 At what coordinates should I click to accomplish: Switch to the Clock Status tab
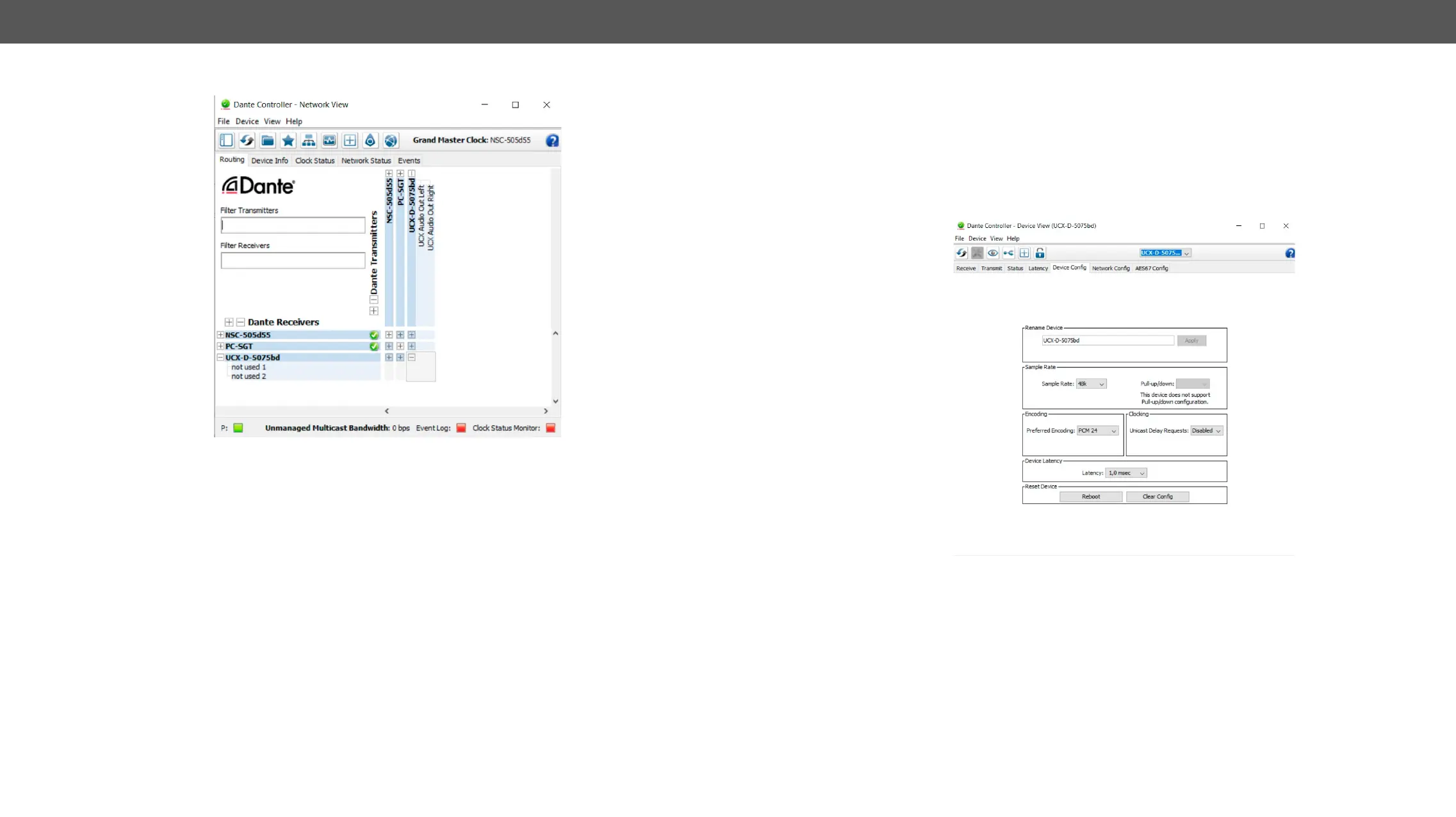click(315, 161)
